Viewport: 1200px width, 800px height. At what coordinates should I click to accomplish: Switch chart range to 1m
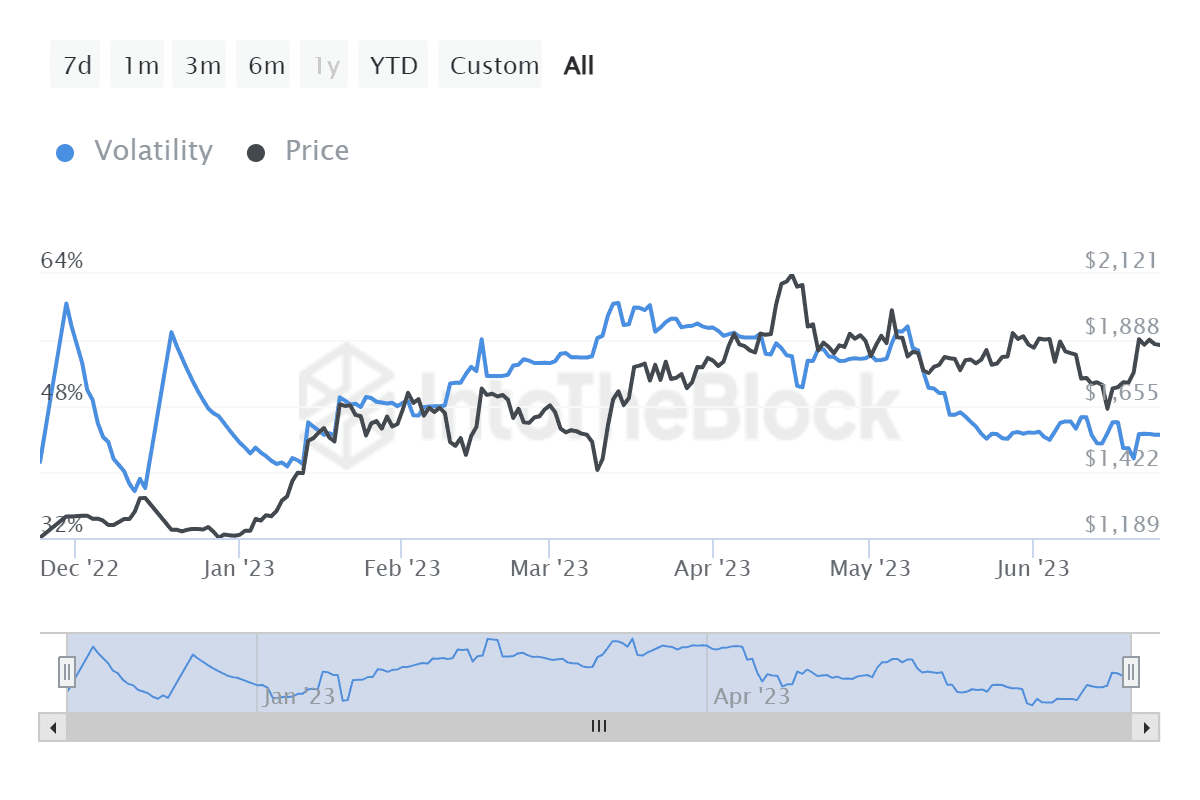point(141,66)
